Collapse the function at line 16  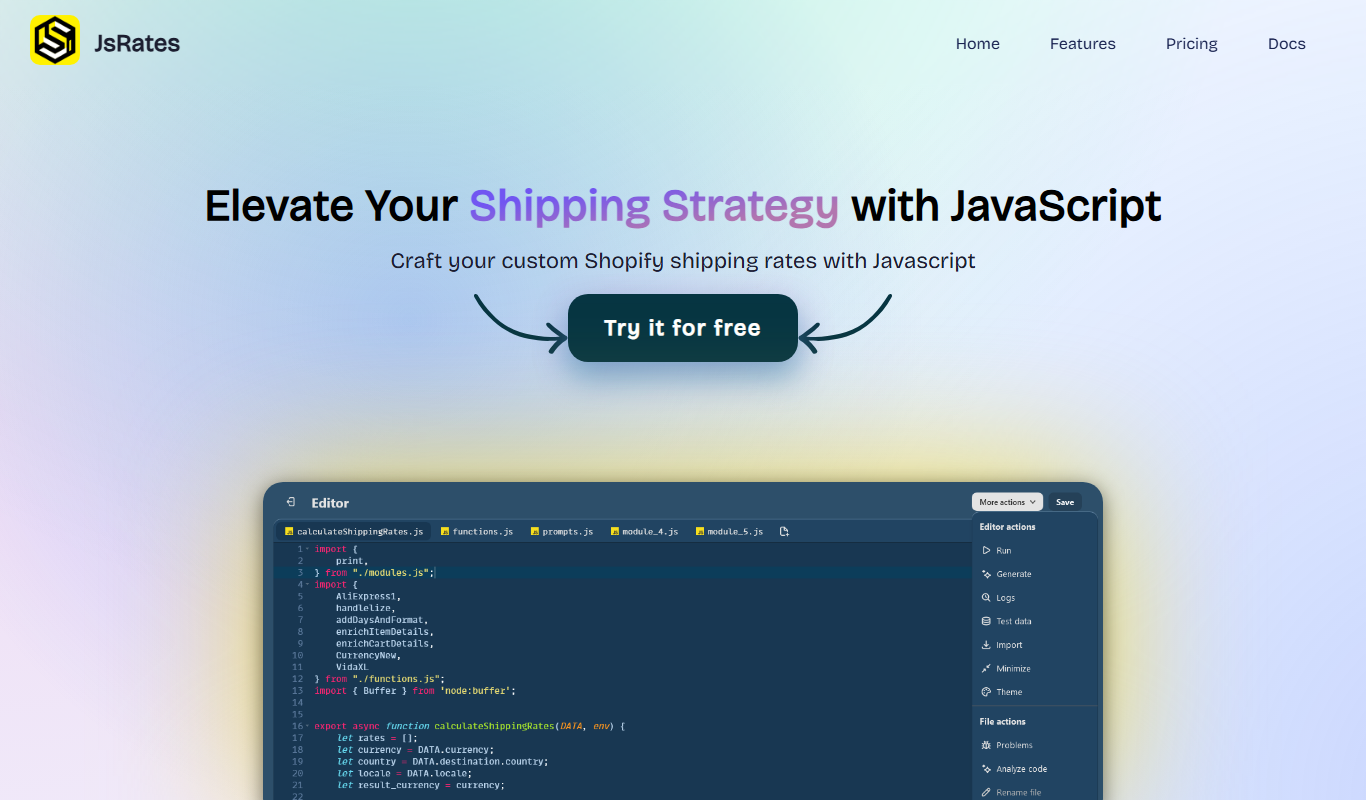[307, 726]
